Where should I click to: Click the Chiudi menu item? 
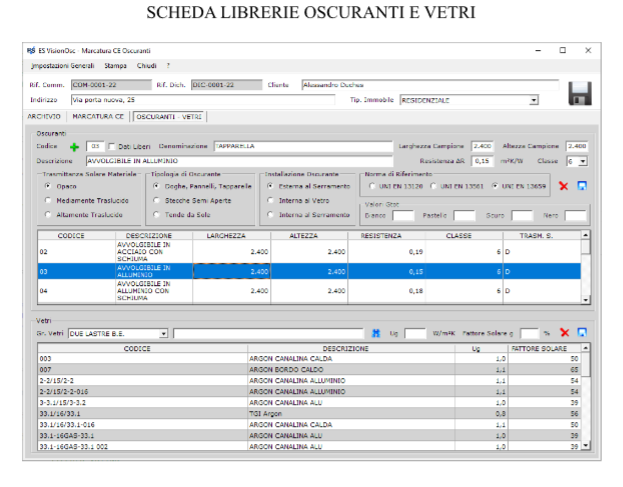tap(147, 66)
